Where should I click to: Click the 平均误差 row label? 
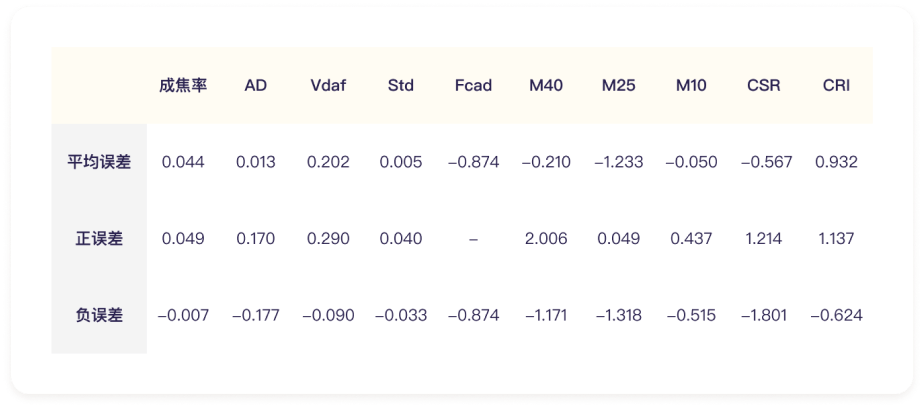[x=99, y=162]
